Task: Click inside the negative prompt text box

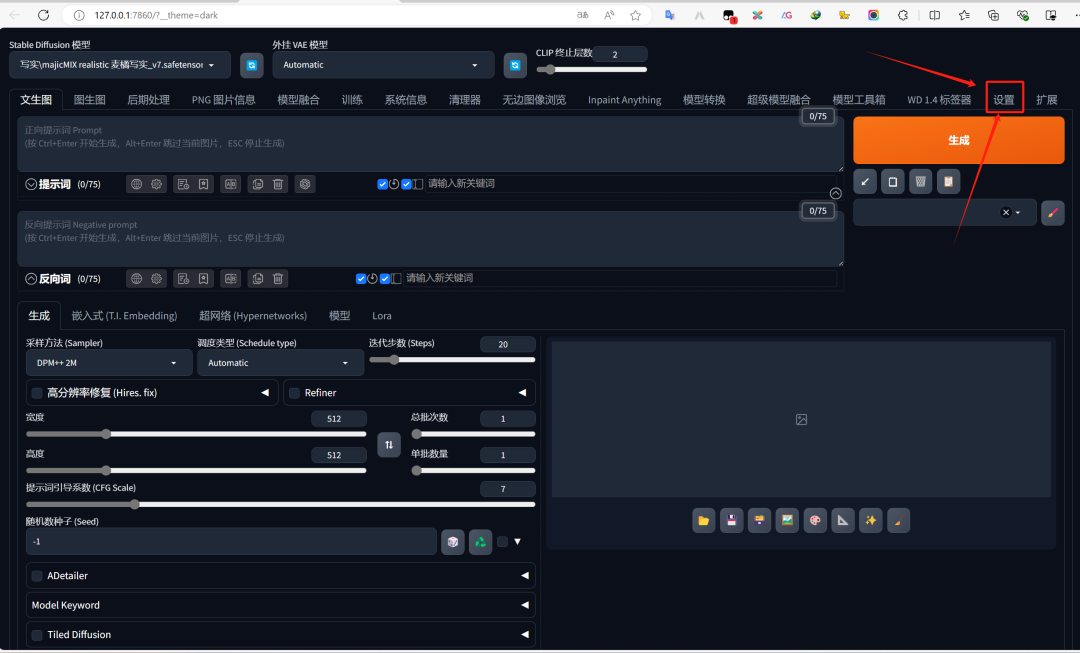Action: [430, 237]
